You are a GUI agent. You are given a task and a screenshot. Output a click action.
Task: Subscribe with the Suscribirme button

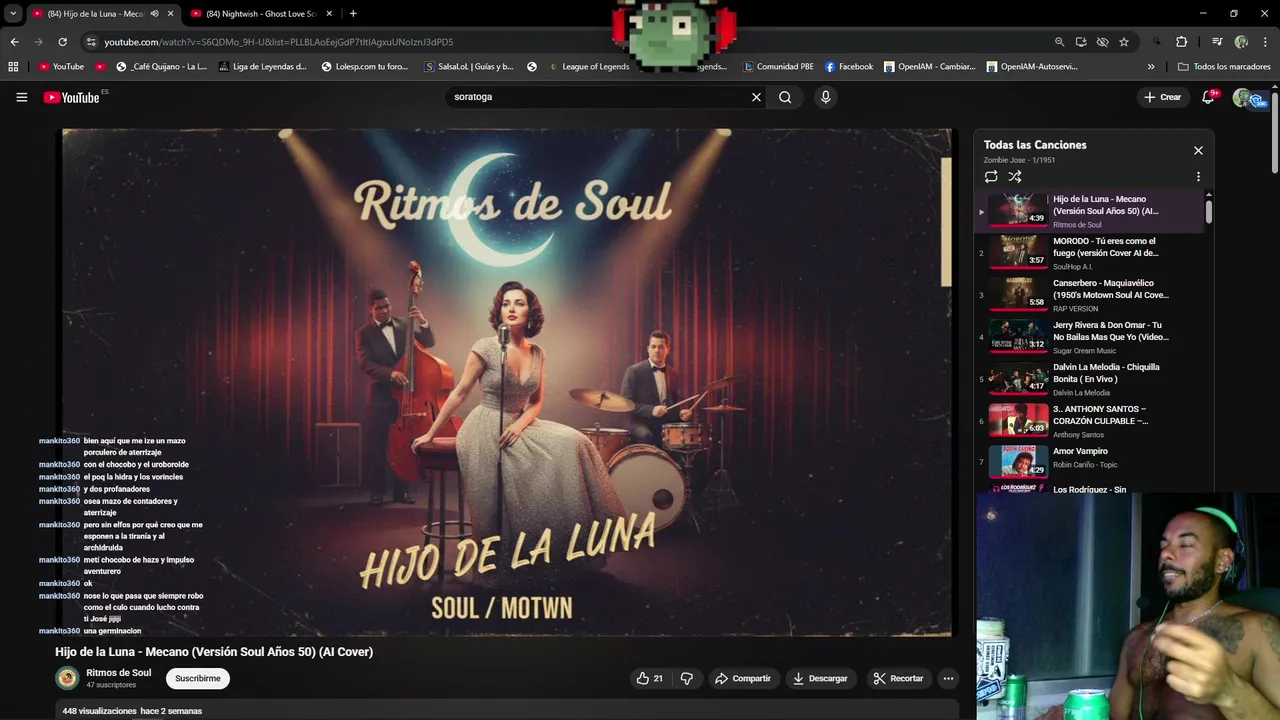point(198,678)
